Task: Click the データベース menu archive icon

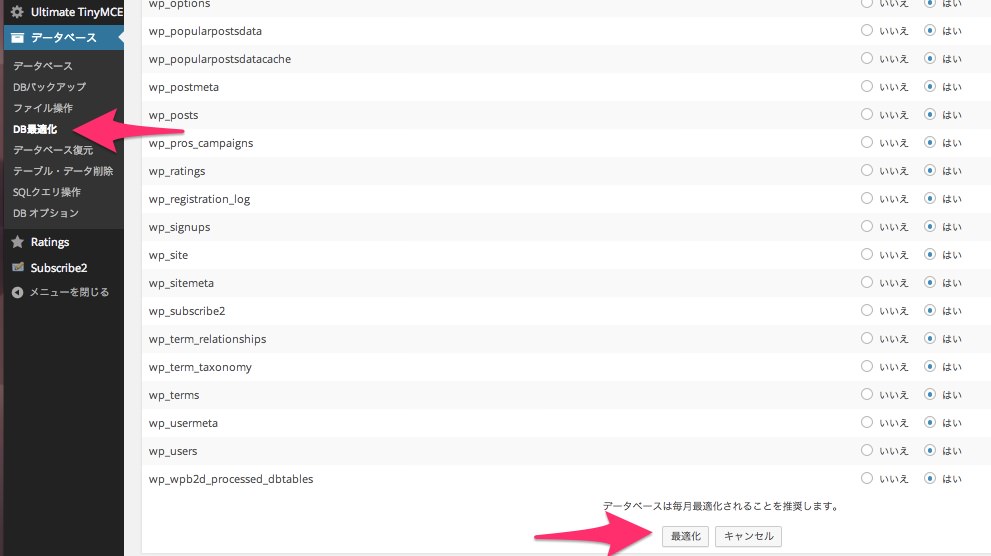Action: click(x=18, y=38)
